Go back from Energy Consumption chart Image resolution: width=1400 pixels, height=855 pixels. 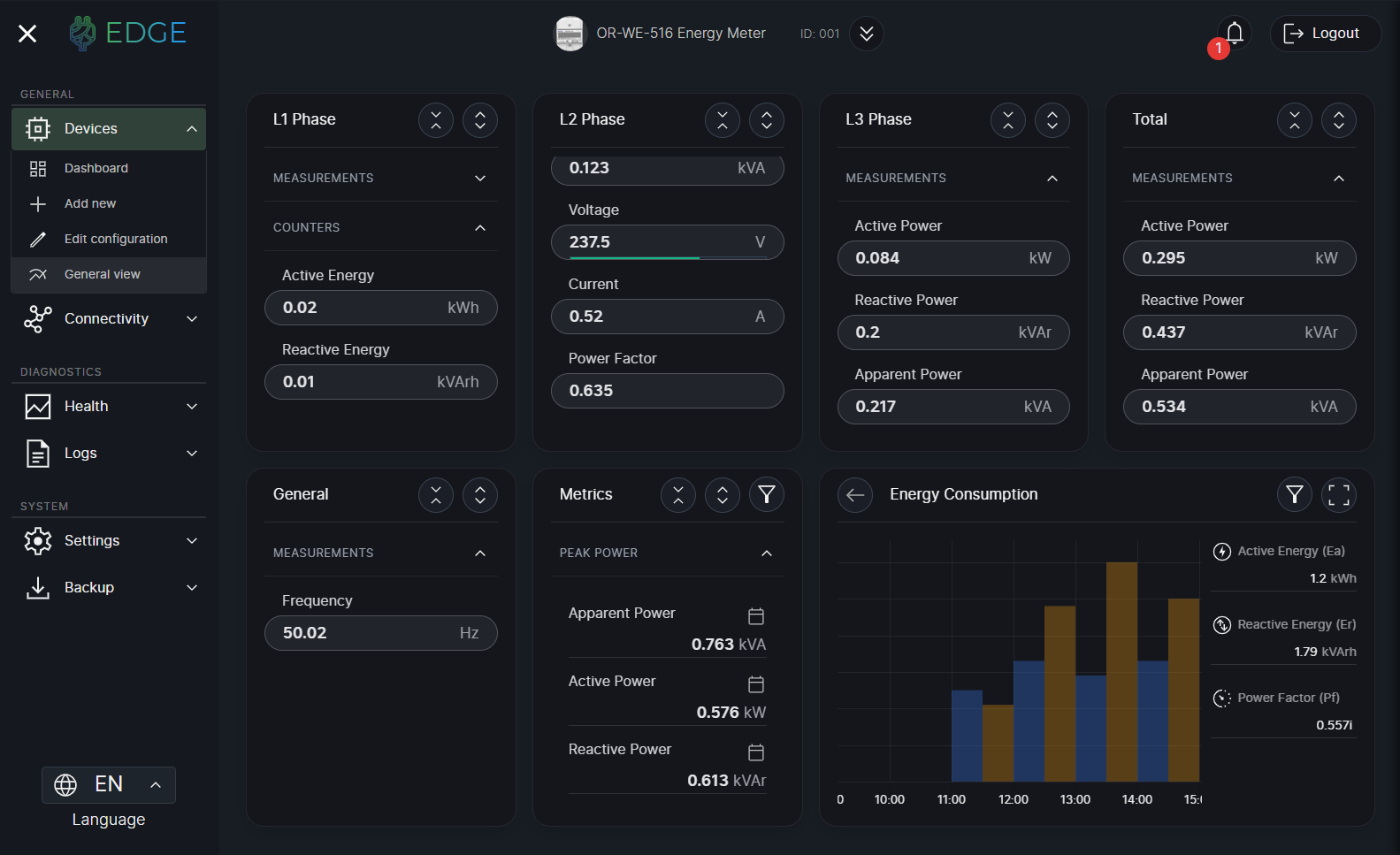[855, 495]
